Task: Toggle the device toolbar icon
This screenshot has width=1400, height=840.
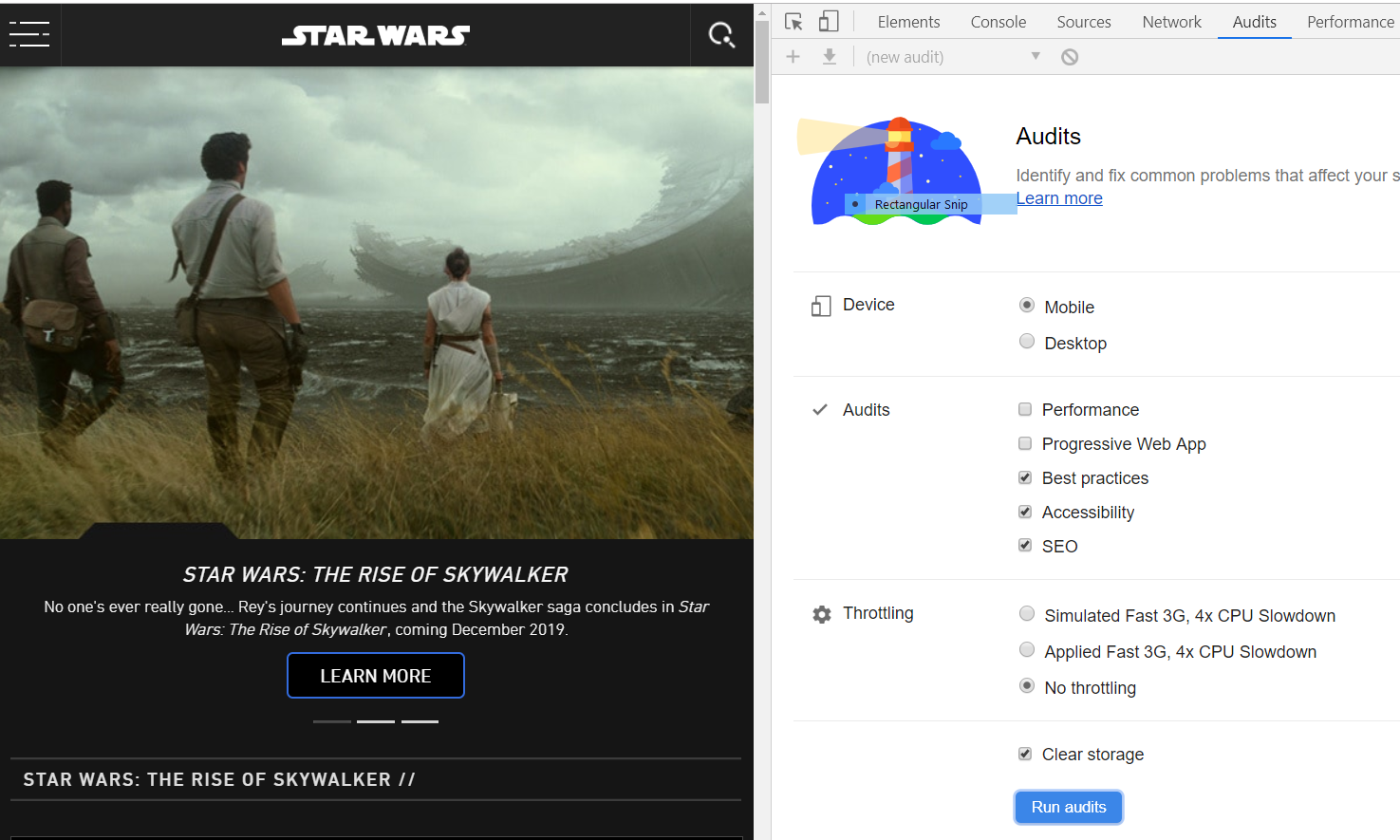Action: tap(829, 22)
